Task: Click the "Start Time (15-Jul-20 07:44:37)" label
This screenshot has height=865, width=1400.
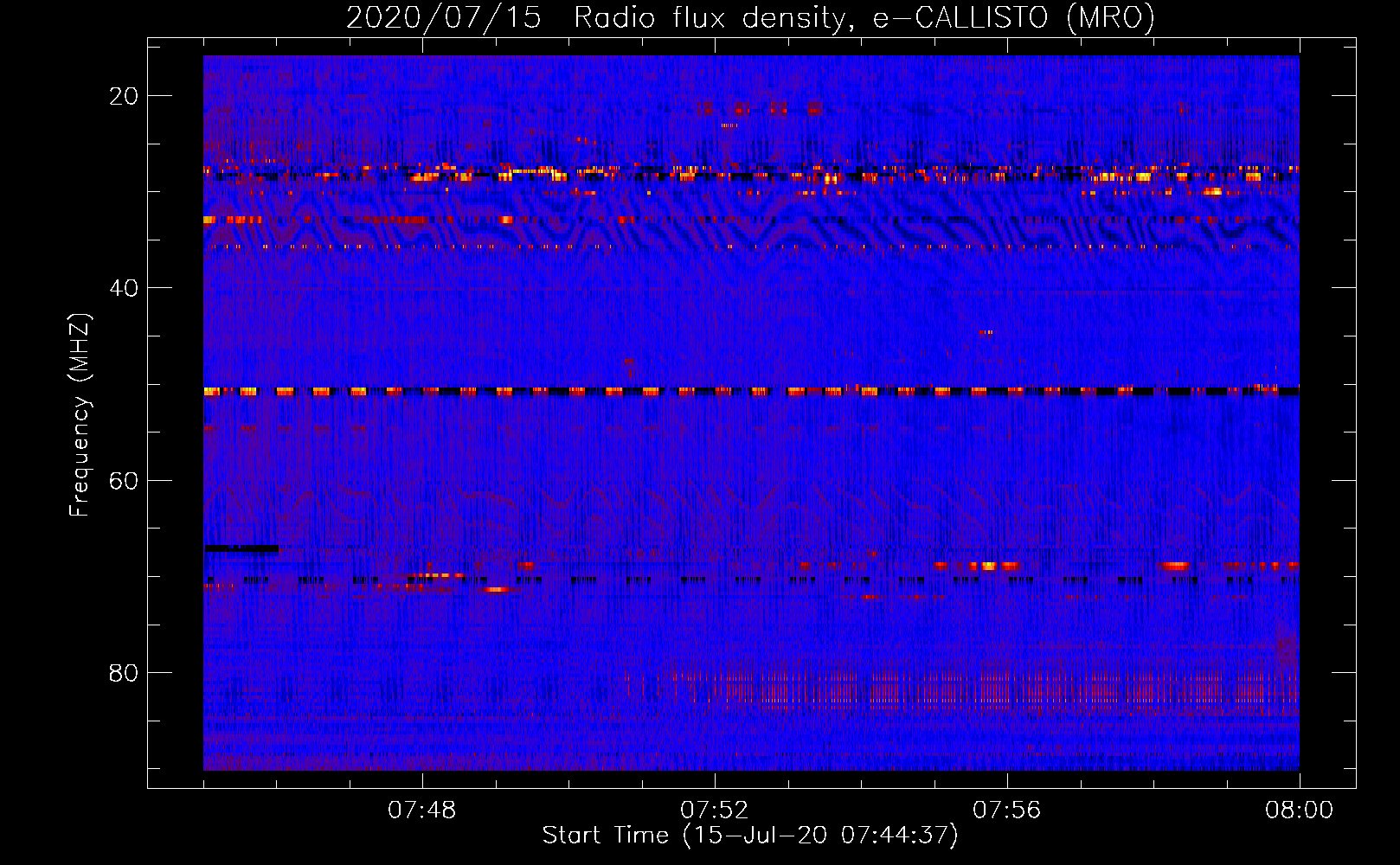Action: [750, 836]
